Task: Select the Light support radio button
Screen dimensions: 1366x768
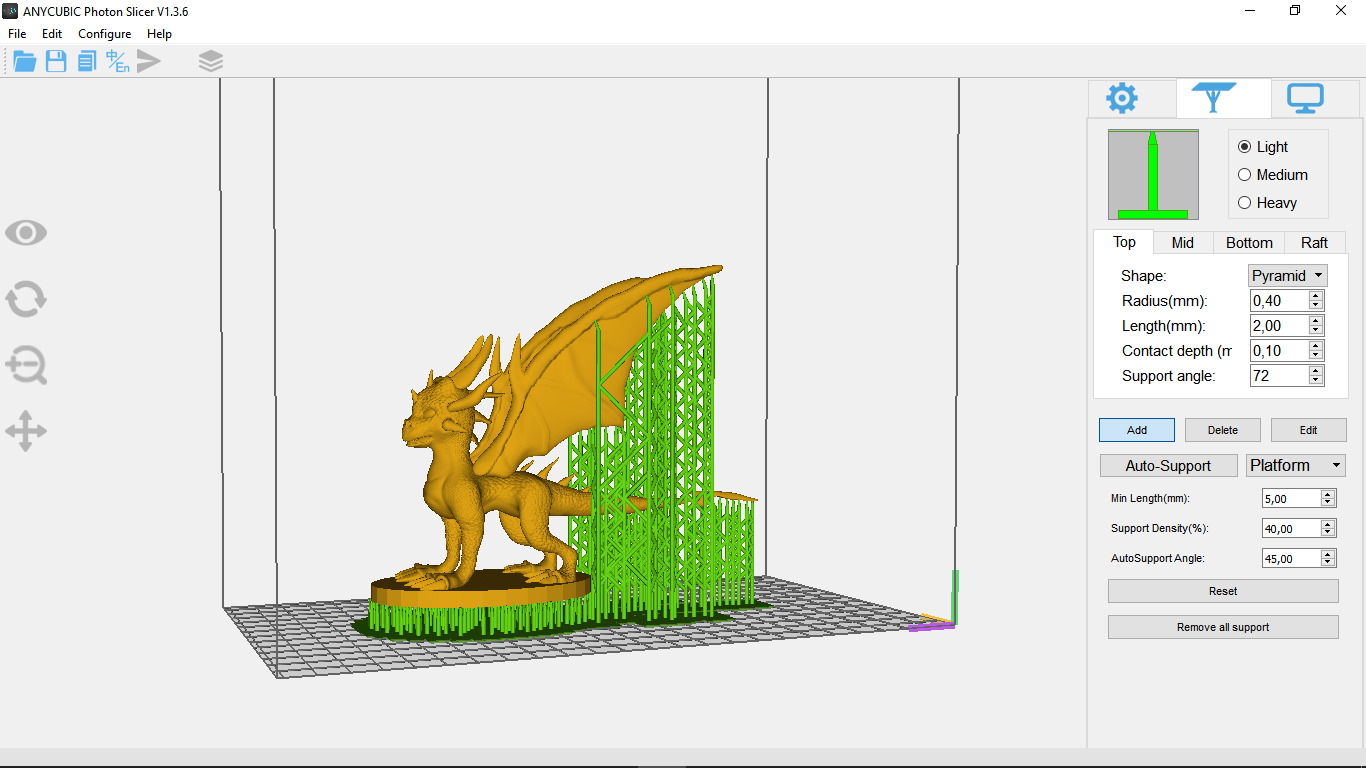Action: [x=1245, y=147]
